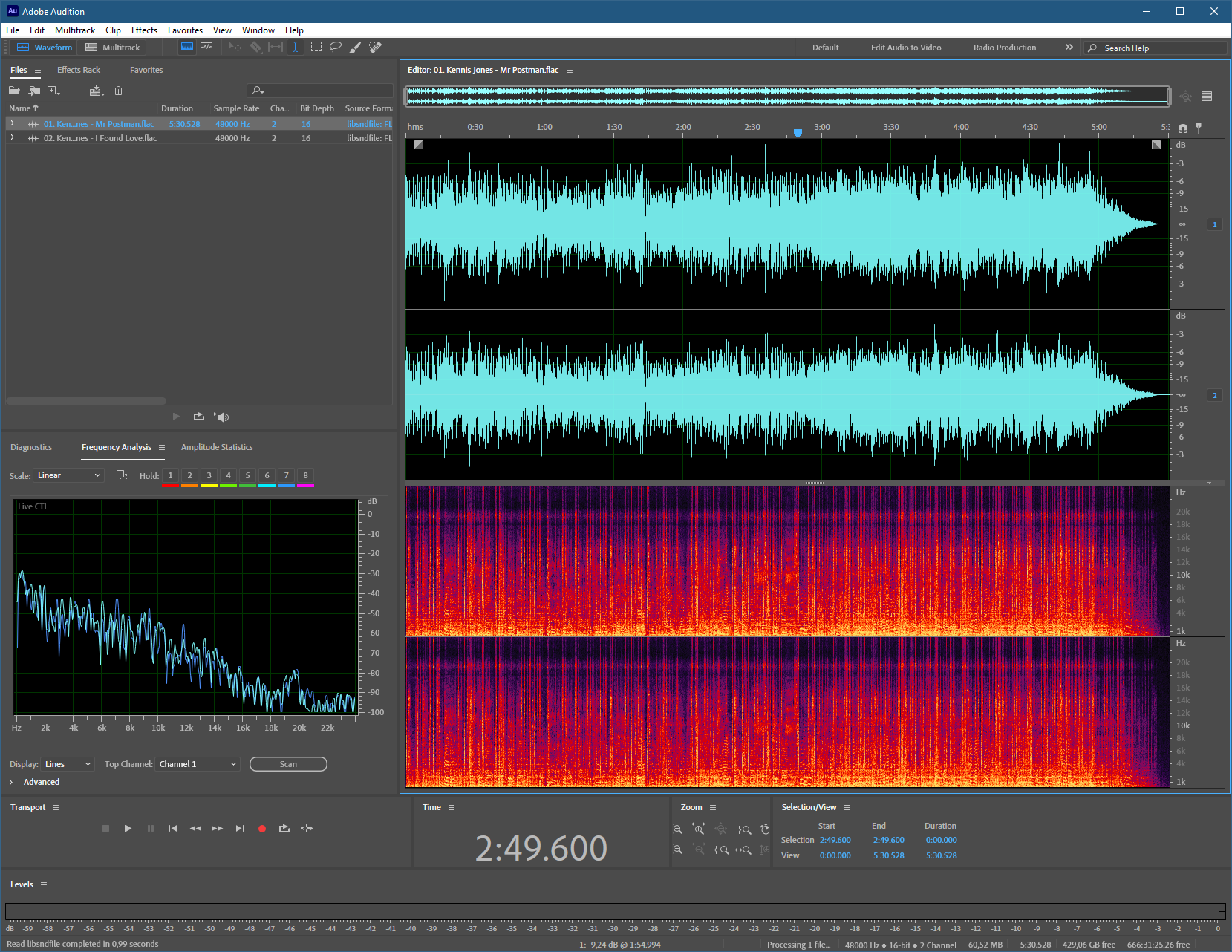Open file using folder icon in Files panel
1232x952 pixels.
click(x=14, y=91)
